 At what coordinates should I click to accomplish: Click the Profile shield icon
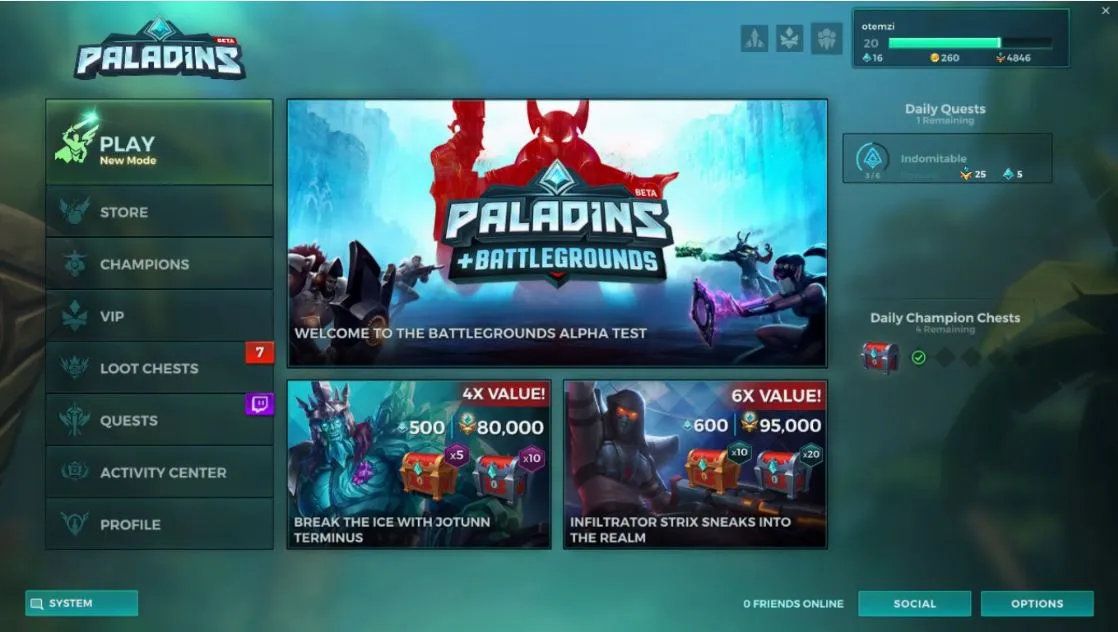pos(75,524)
